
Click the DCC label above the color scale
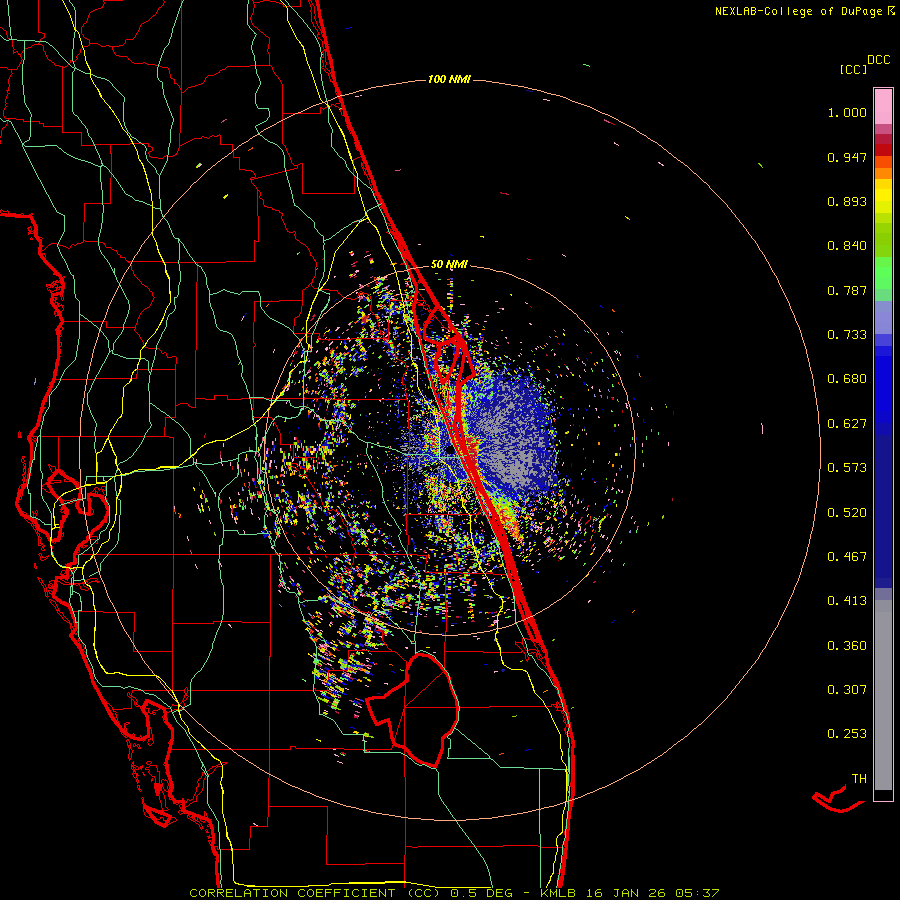[x=878, y=60]
